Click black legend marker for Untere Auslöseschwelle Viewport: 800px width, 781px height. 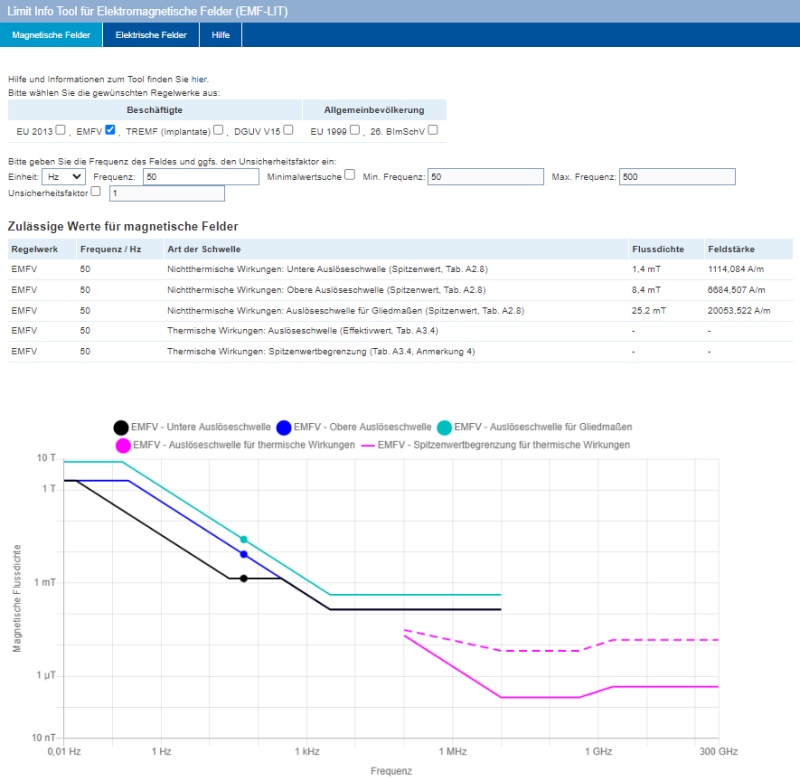(121, 427)
